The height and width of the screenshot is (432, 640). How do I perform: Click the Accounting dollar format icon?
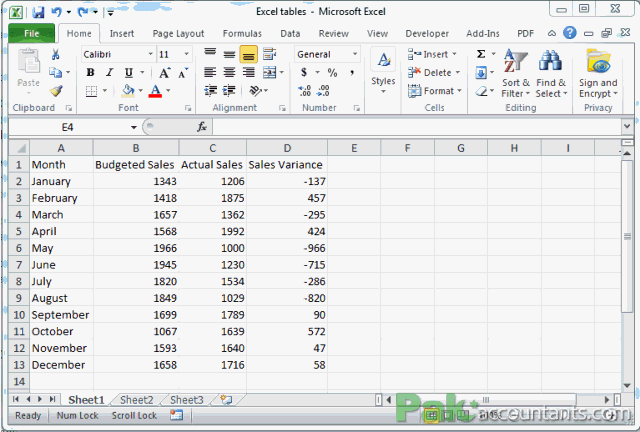(304, 73)
